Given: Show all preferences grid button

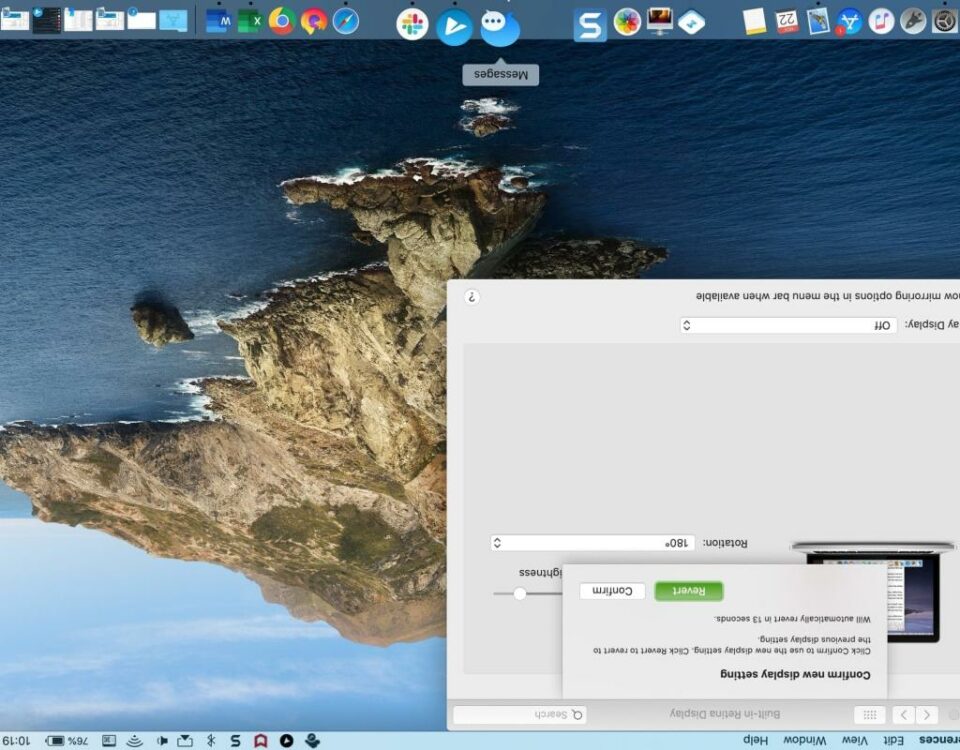Looking at the screenshot, I should coord(869,714).
